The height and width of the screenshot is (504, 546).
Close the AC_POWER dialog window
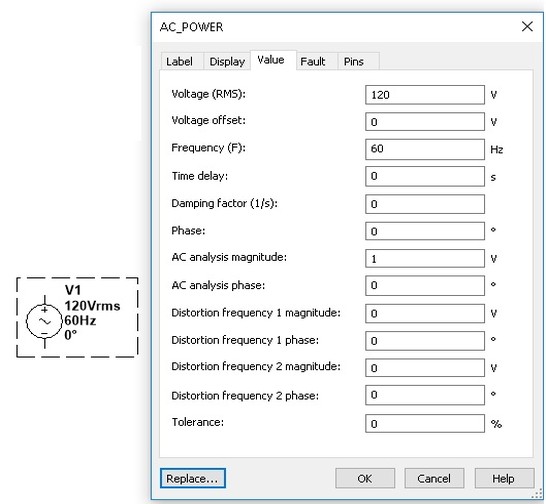click(527, 26)
